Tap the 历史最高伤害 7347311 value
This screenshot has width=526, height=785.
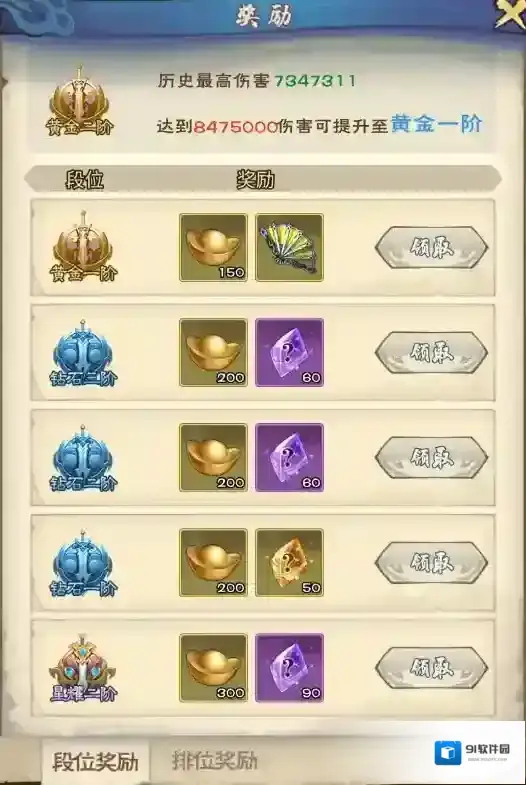(x=315, y=81)
